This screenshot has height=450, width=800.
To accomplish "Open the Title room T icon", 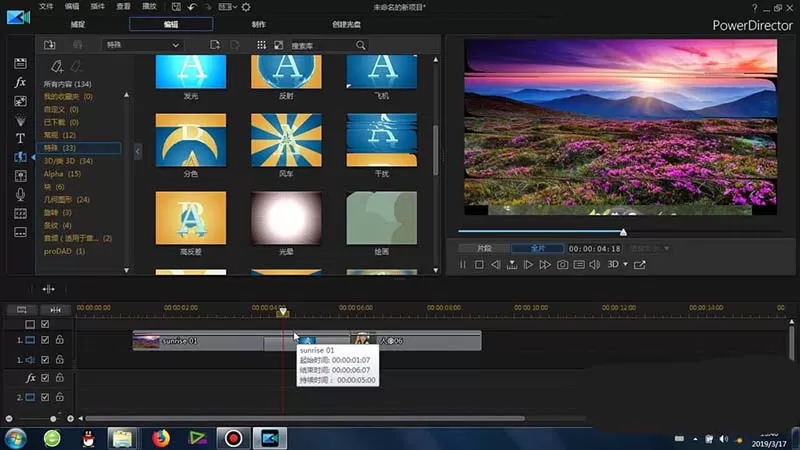I will [20, 138].
